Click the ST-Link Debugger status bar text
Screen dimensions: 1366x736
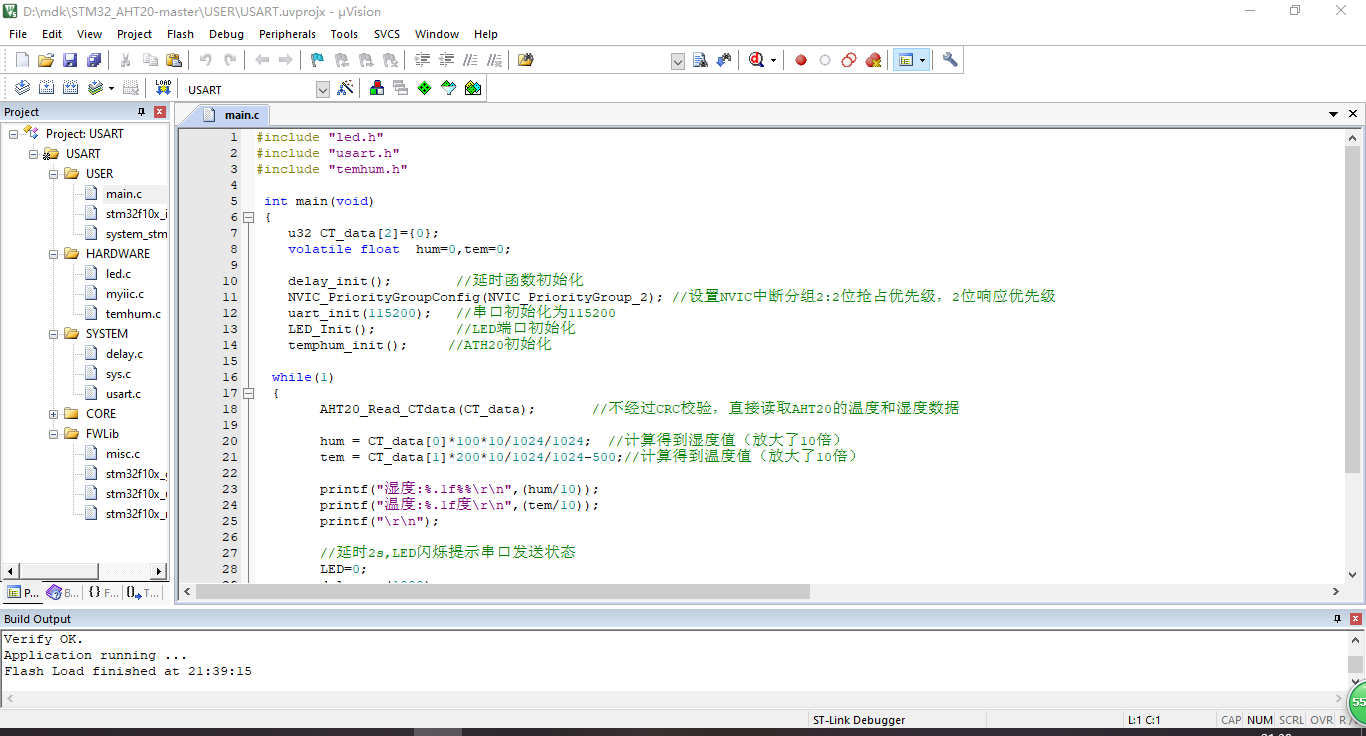[859, 720]
